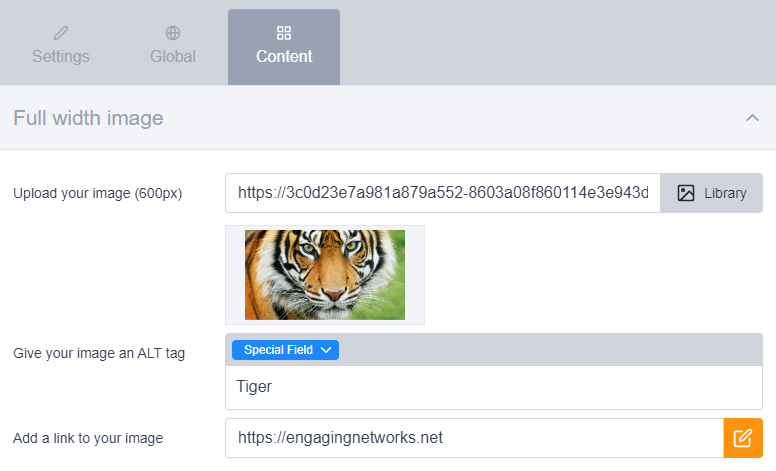Viewport: 776px width, 471px height.
Task: Click the Full width image section title
Action: coord(88,118)
